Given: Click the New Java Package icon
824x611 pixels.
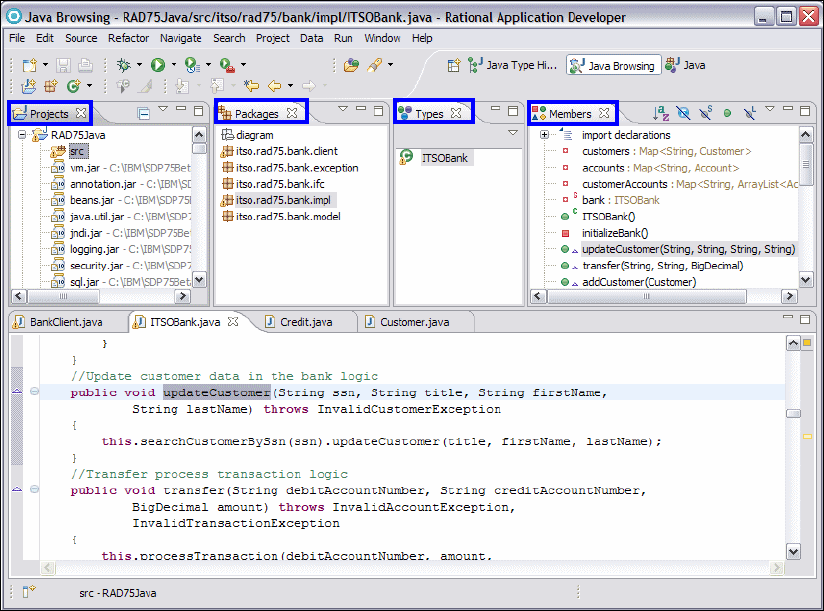Looking at the screenshot, I should click(x=49, y=87).
